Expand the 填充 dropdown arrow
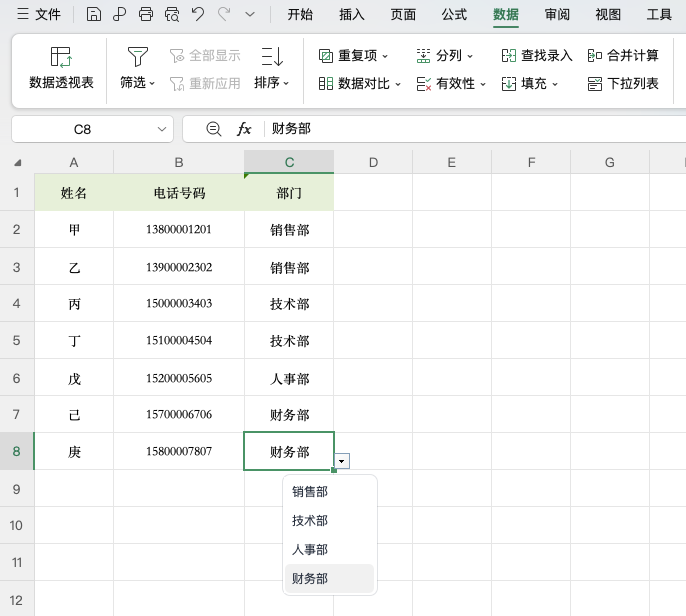686x616 pixels. [555, 84]
